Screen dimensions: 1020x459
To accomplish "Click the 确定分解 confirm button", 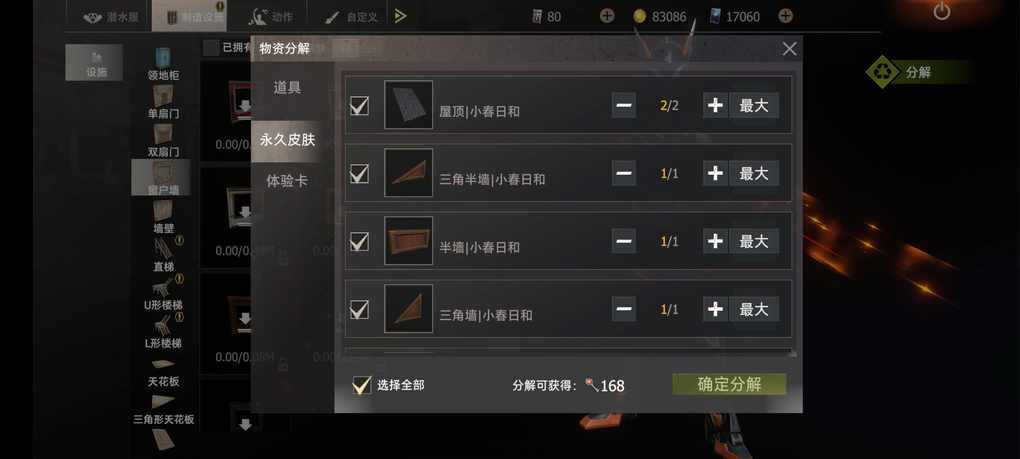I will tap(729, 384).
